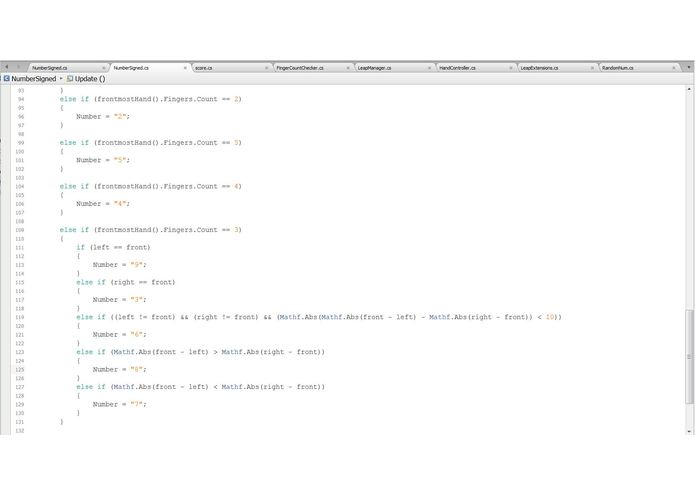Click the long condition ending with '< 10))'
Image resolution: width=695 pixels, height=494 pixels.
tap(319, 317)
